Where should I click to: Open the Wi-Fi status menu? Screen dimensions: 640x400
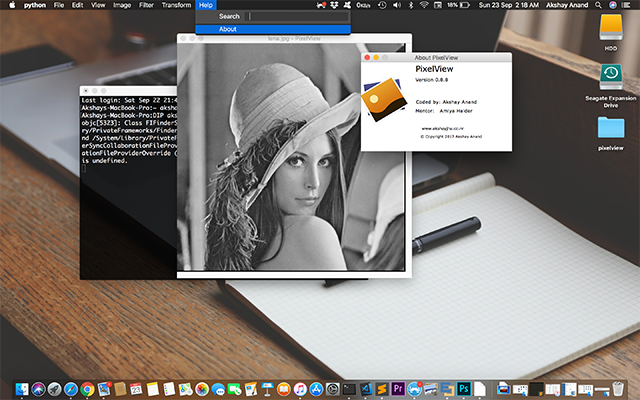424,5
